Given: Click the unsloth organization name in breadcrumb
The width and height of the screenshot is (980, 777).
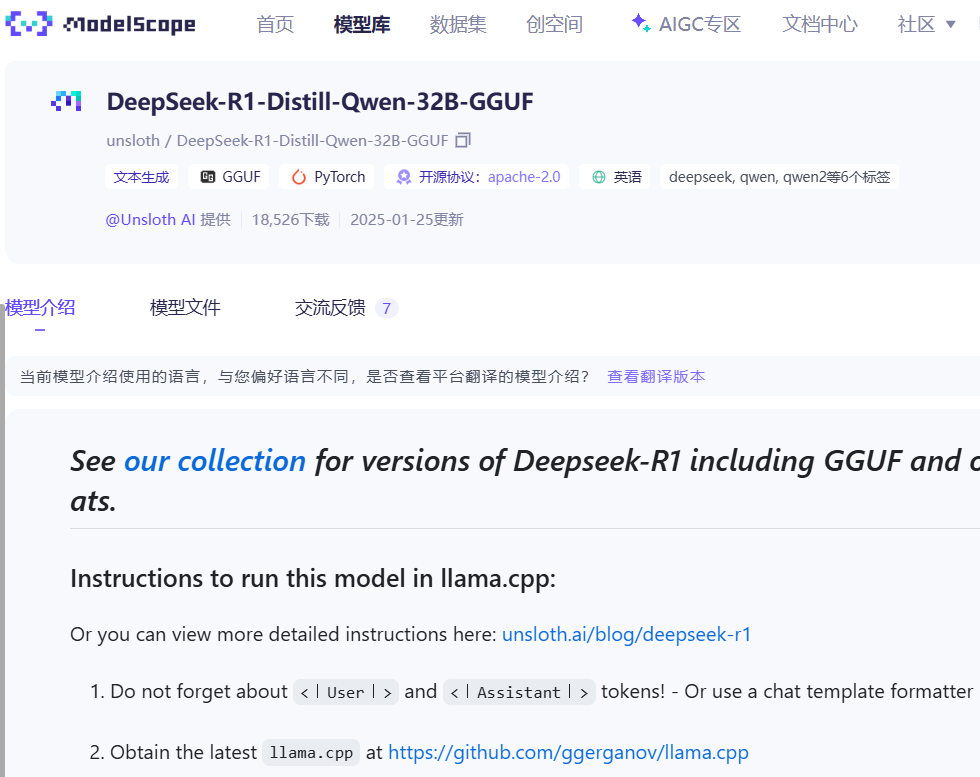Looking at the screenshot, I should pos(133,141).
